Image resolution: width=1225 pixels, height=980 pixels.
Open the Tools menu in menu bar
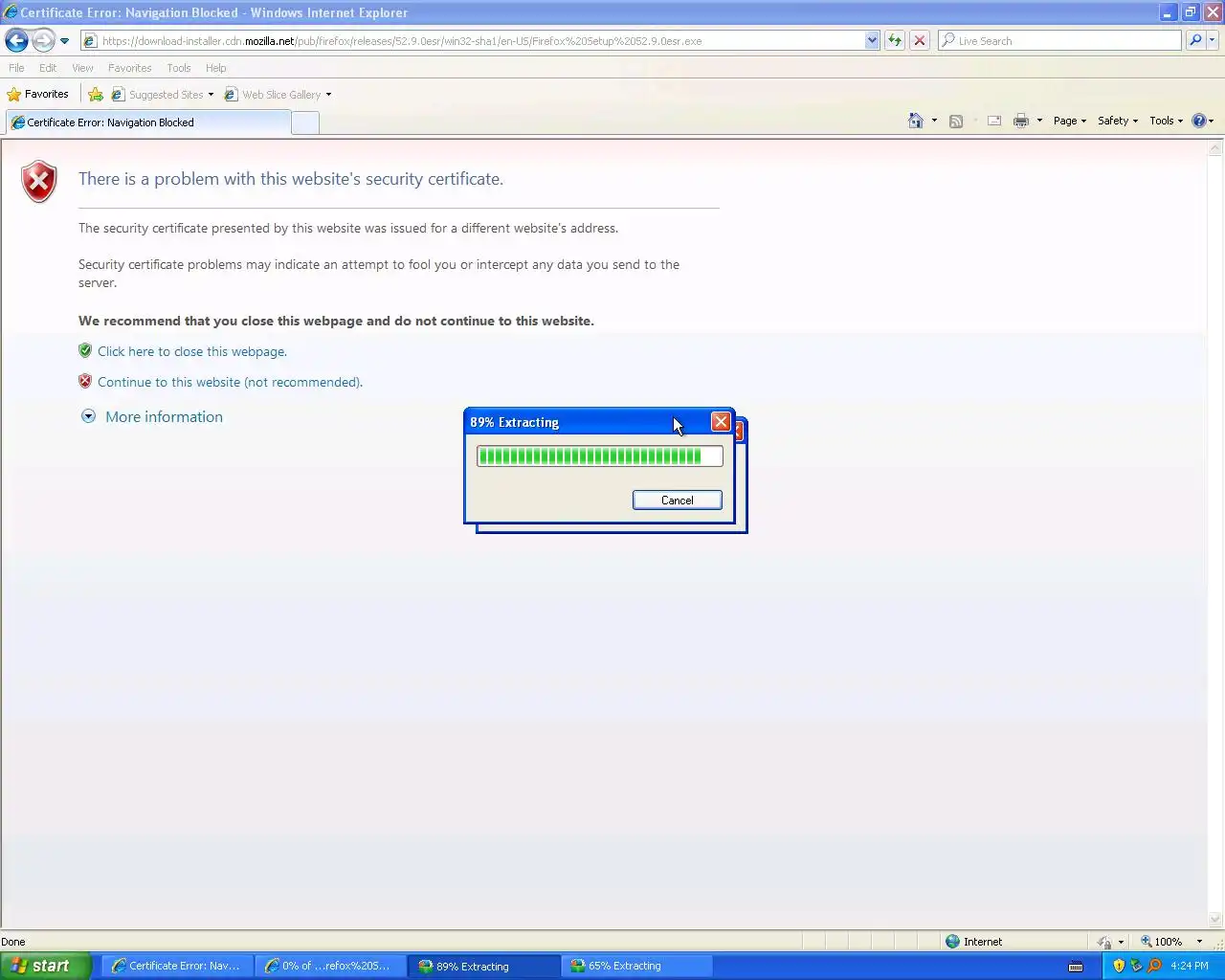click(x=178, y=68)
